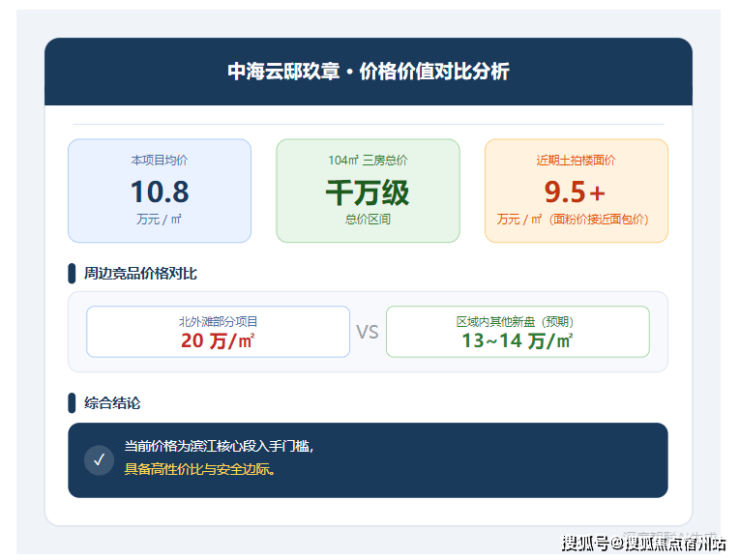Click the 千万级 total price text
The height and width of the screenshot is (560, 740).
(368, 192)
